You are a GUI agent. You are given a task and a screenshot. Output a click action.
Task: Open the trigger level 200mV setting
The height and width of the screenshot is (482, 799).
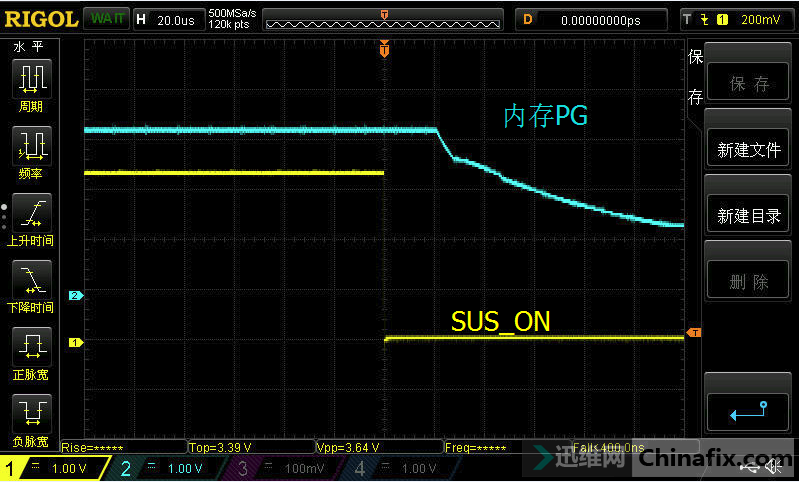735,19
